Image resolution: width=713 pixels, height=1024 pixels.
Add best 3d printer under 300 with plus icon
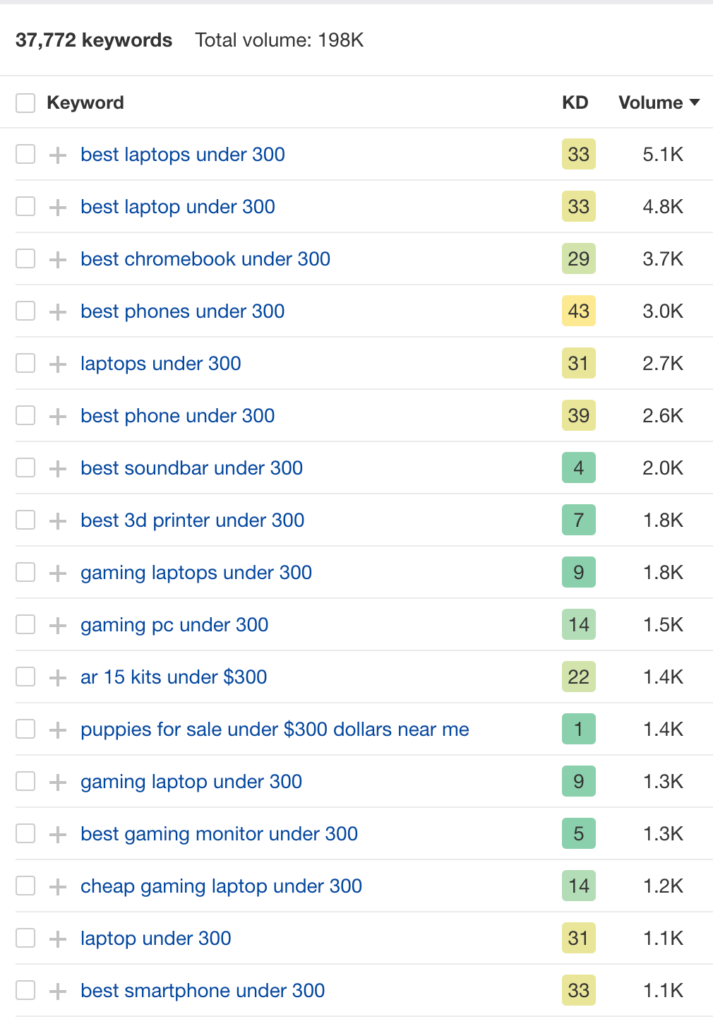point(57,520)
